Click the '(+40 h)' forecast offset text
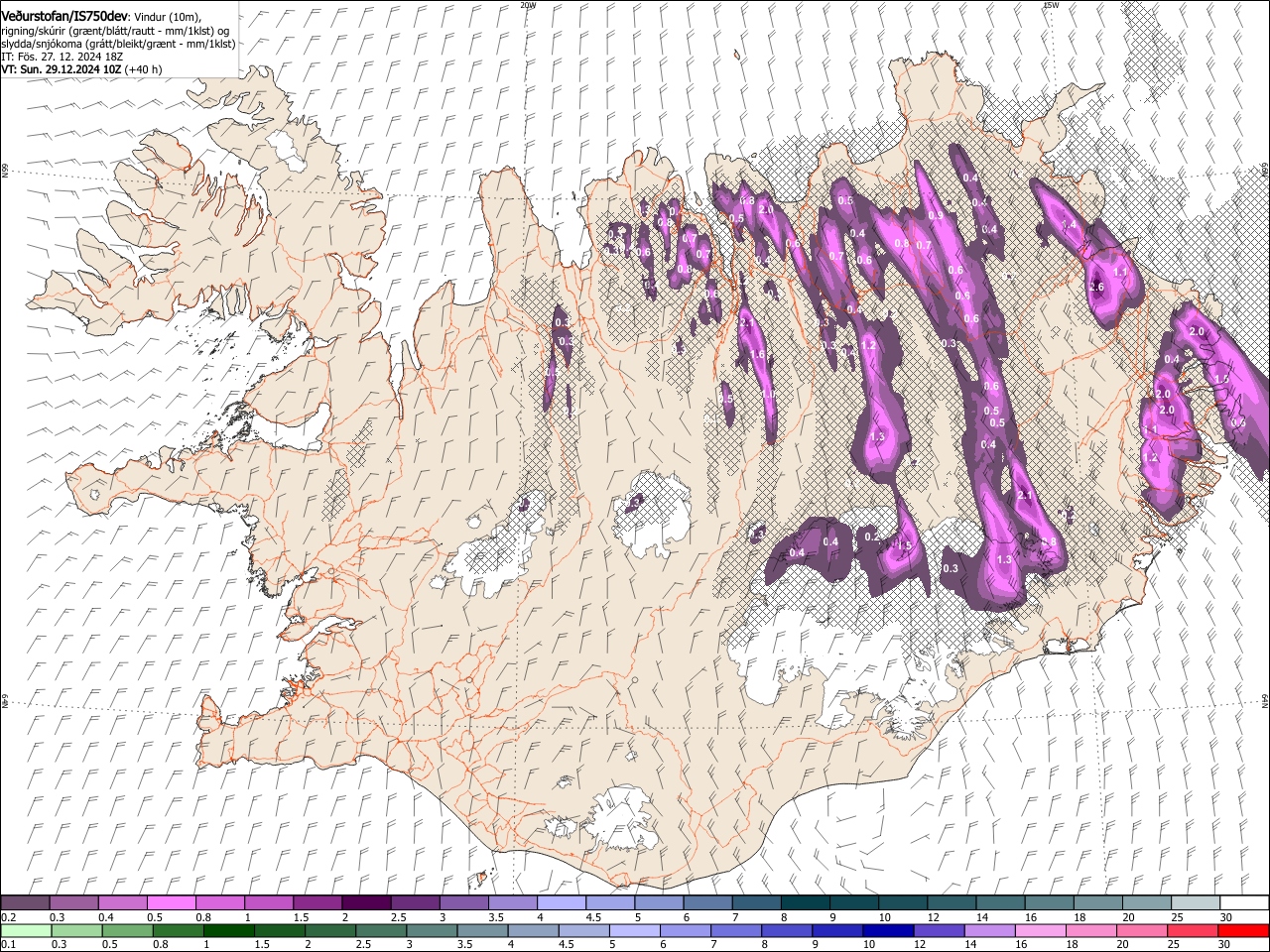1270x952 pixels. pos(144,69)
